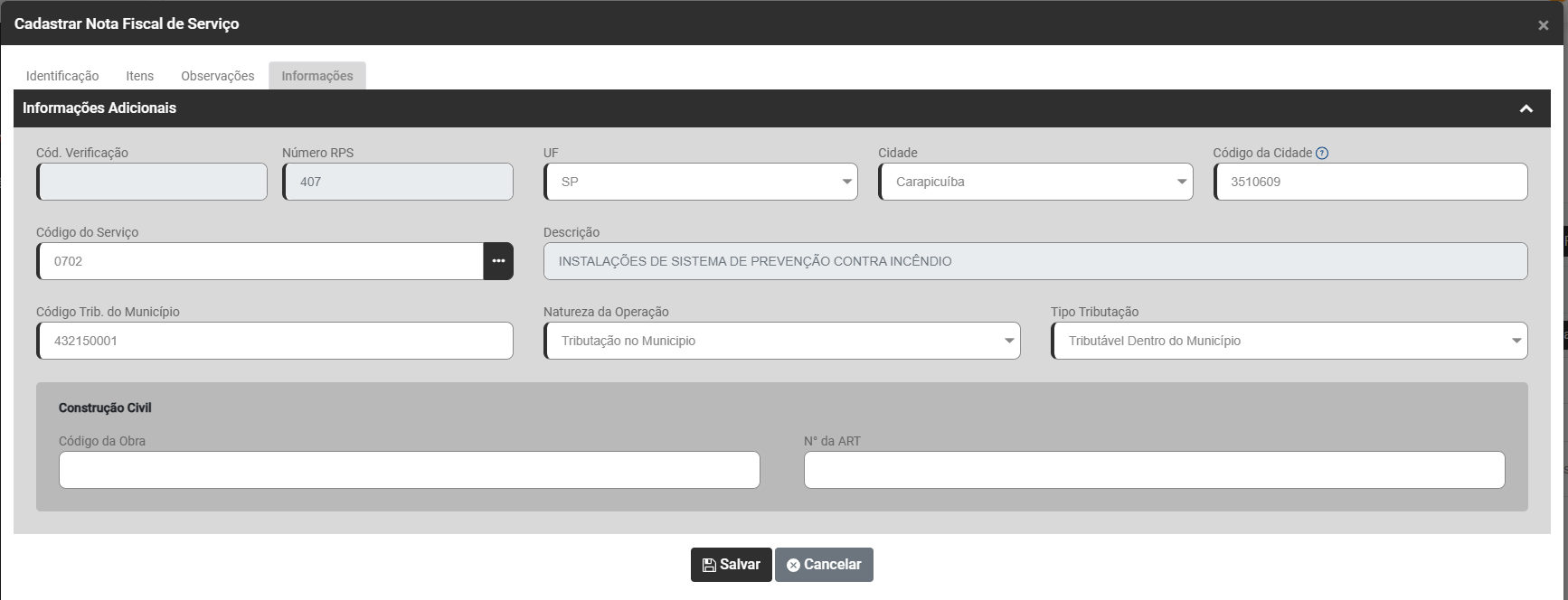Select the Informações tab
Screen dimensions: 1568x600
(x=316, y=76)
